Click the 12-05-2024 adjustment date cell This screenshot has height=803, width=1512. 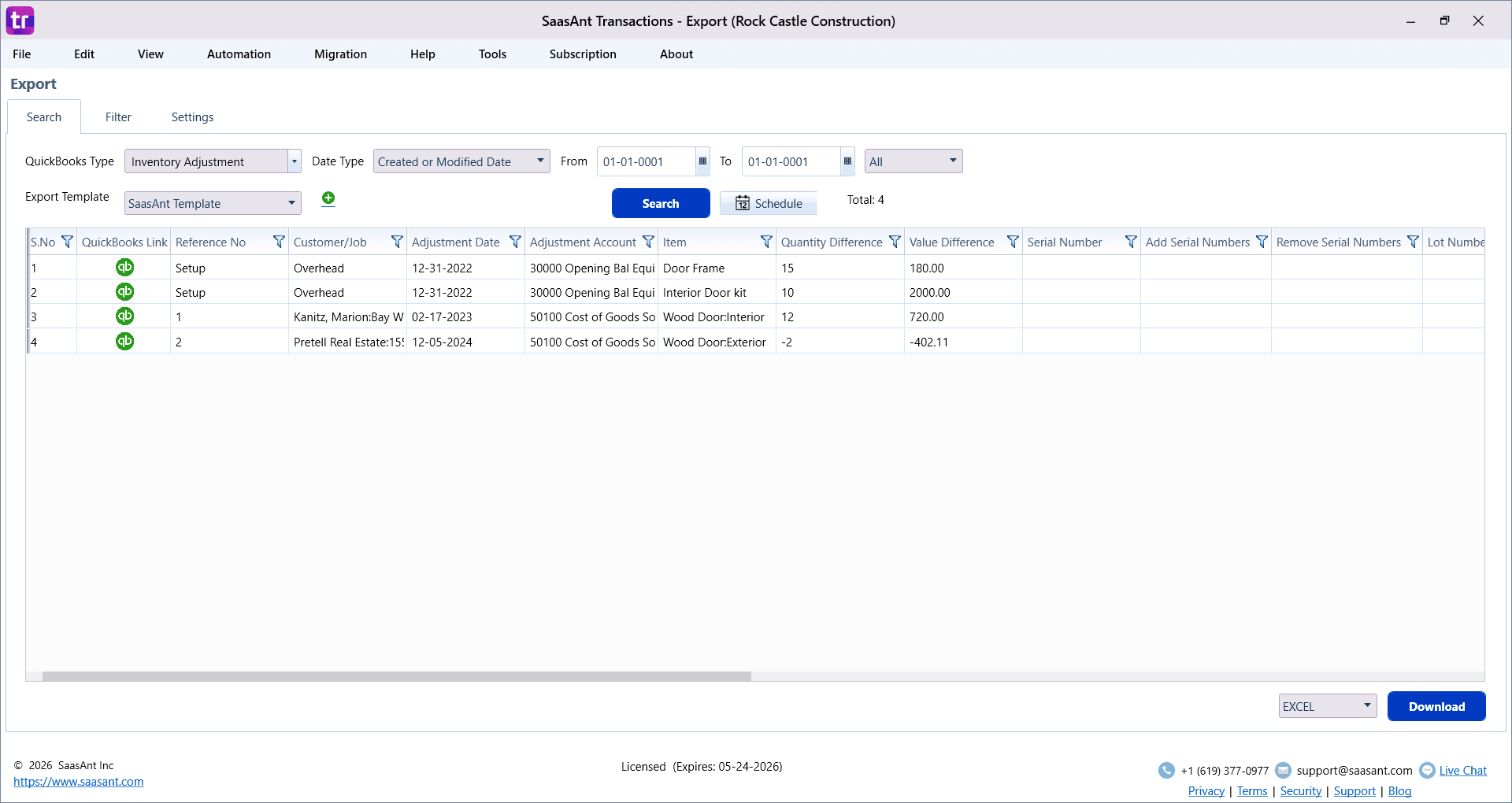465,342
